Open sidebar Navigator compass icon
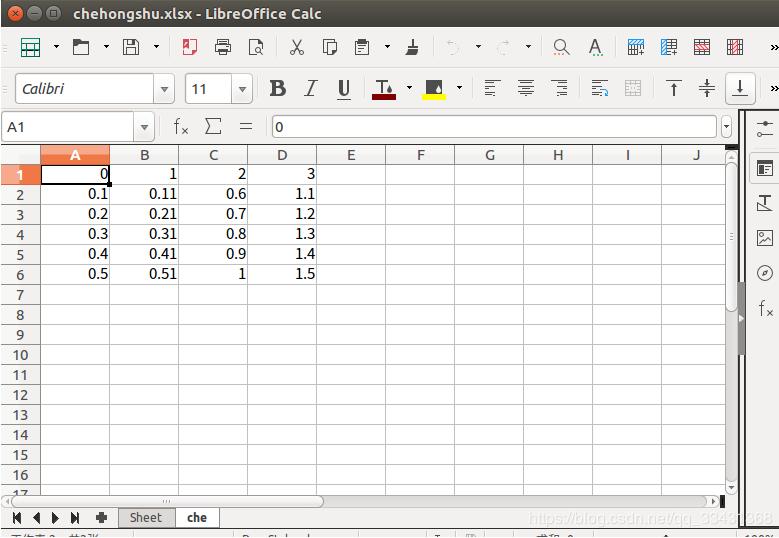Screen dimensions: 779x538 (765, 273)
